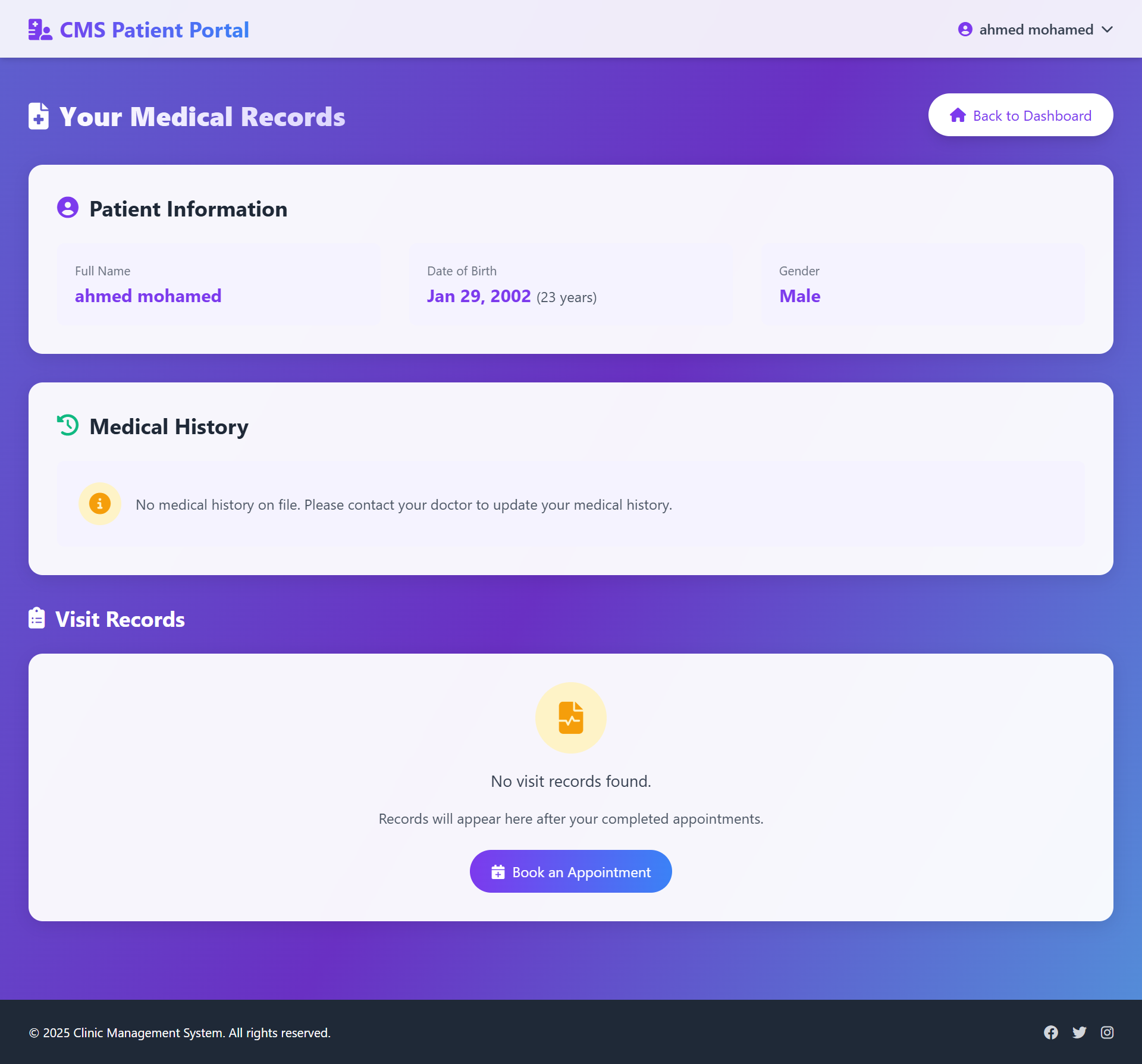
Task: Open Instagram link in footer
Action: [1107, 1032]
